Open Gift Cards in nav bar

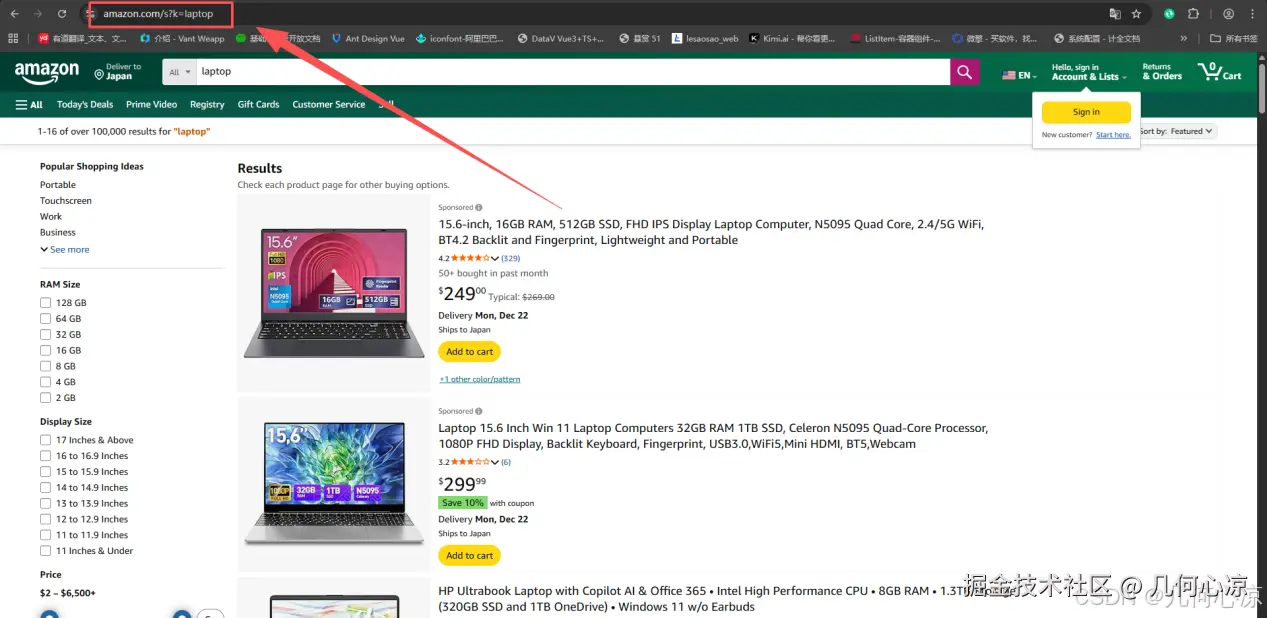[259, 104]
